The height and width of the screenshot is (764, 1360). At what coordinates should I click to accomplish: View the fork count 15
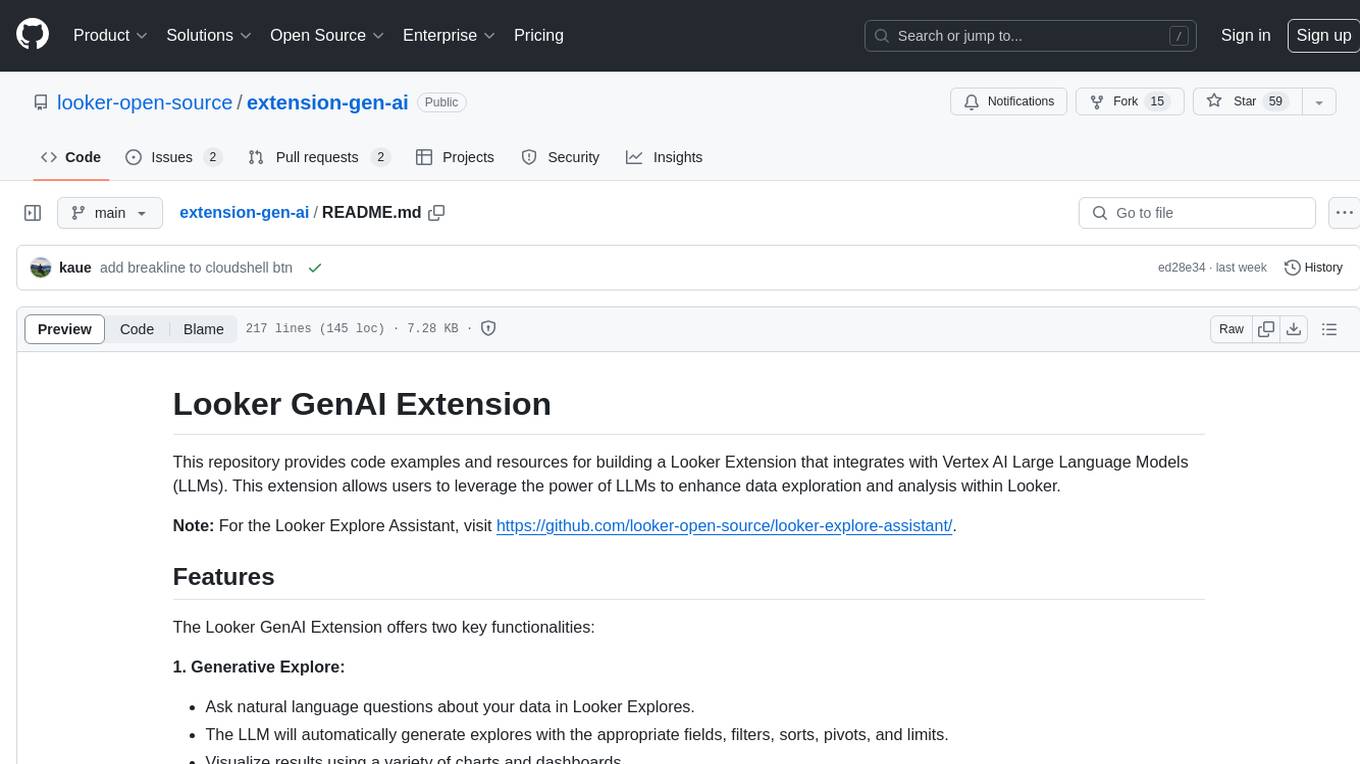tap(1157, 102)
